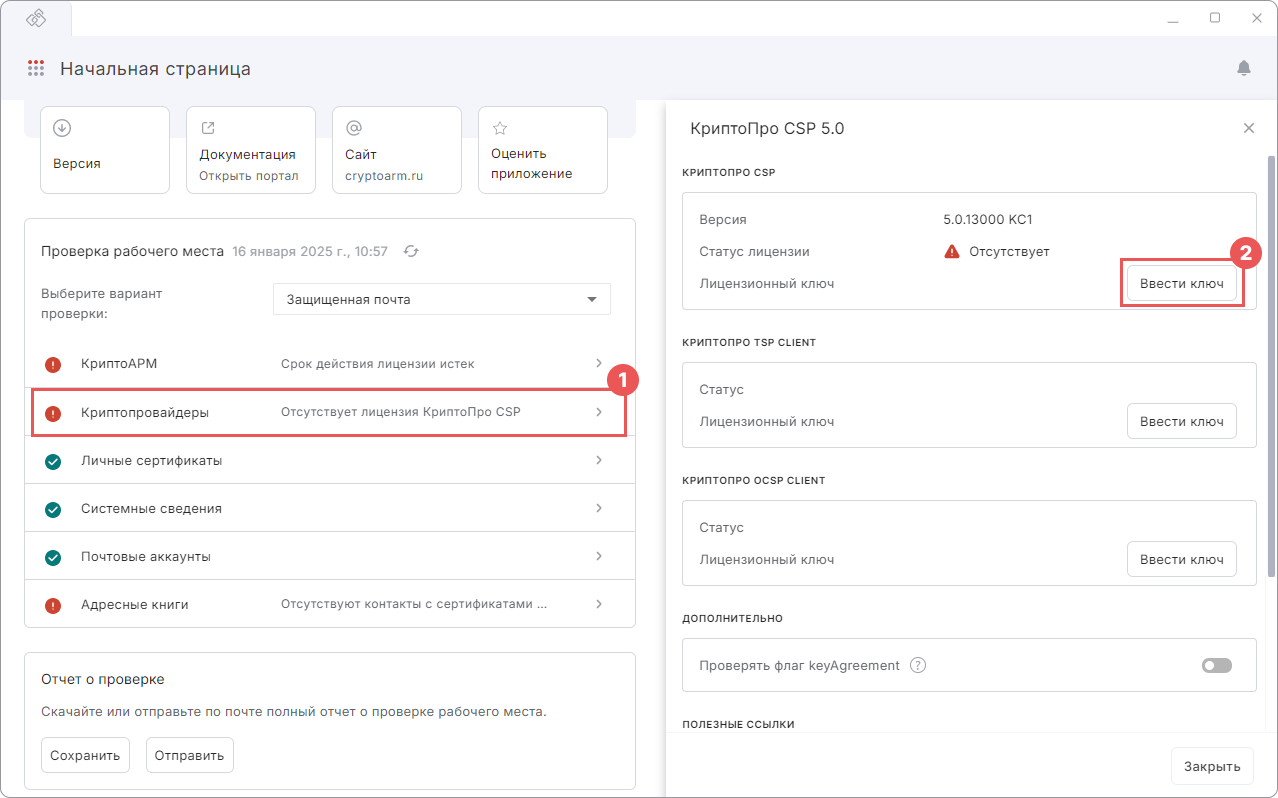Click Ввести ключ for TSP Client
This screenshot has height=798, width=1278.
tap(1182, 421)
